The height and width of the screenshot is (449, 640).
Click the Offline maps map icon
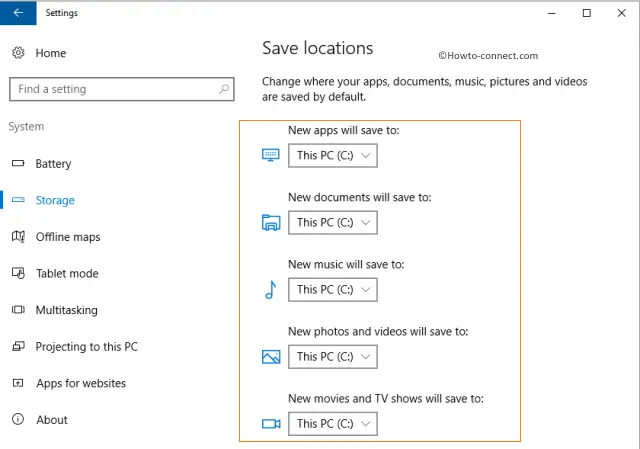pyautogui.click(x=18, y=236)
